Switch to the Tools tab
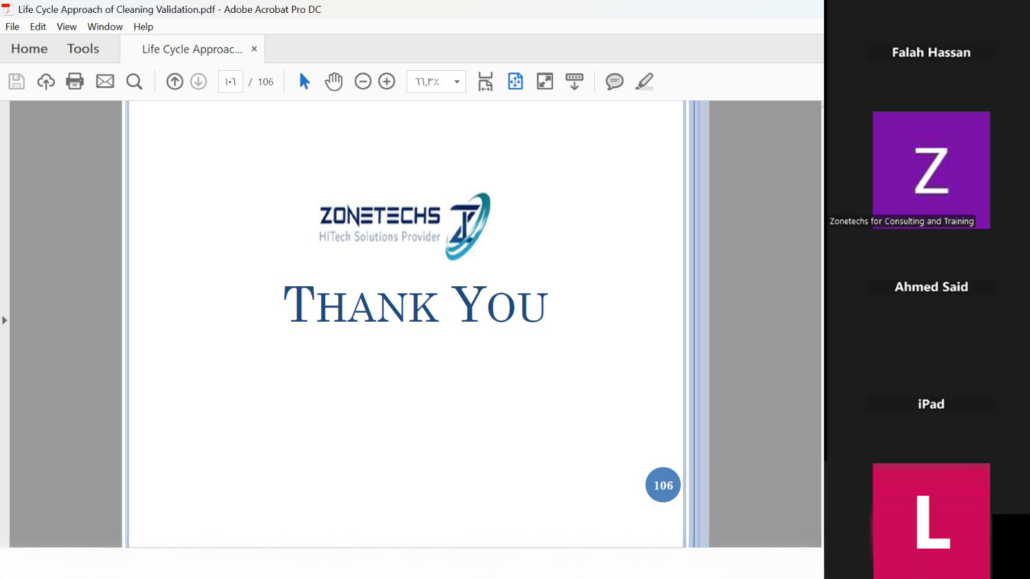The width and height of the screenshot is (1030, 579). (x=83, y=49)
